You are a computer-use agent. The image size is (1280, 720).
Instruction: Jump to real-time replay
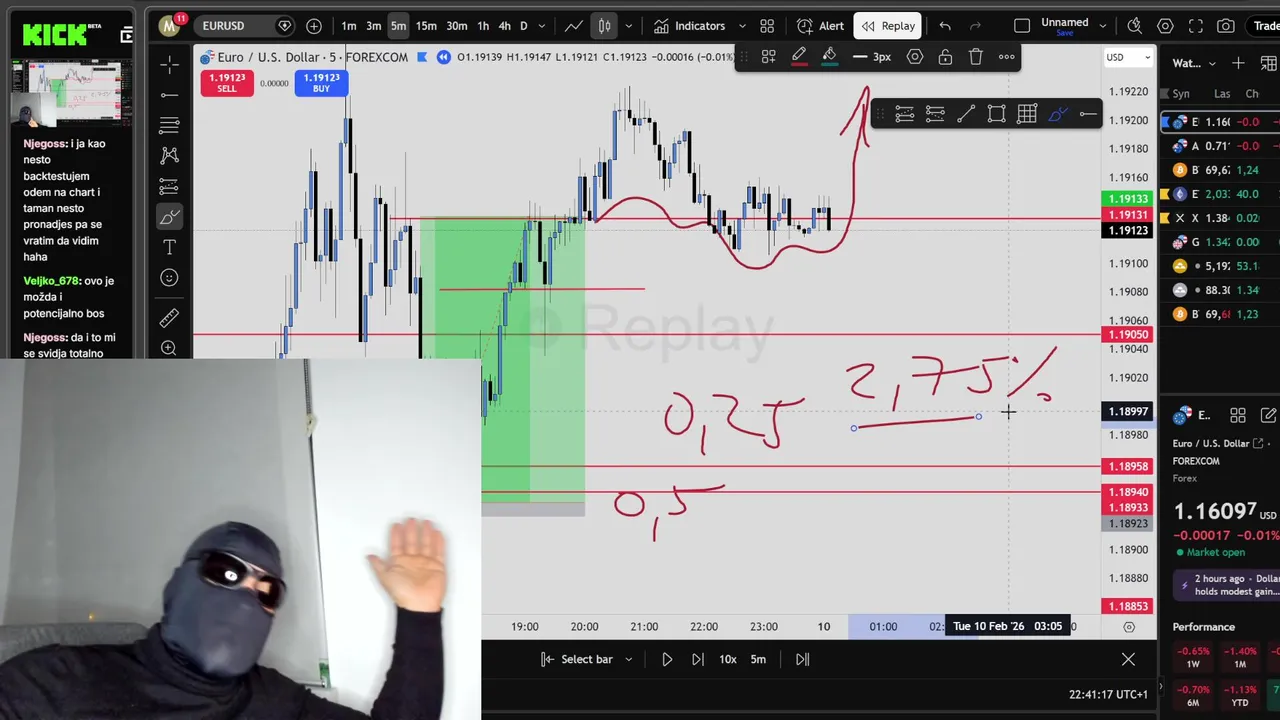point(802,659)
